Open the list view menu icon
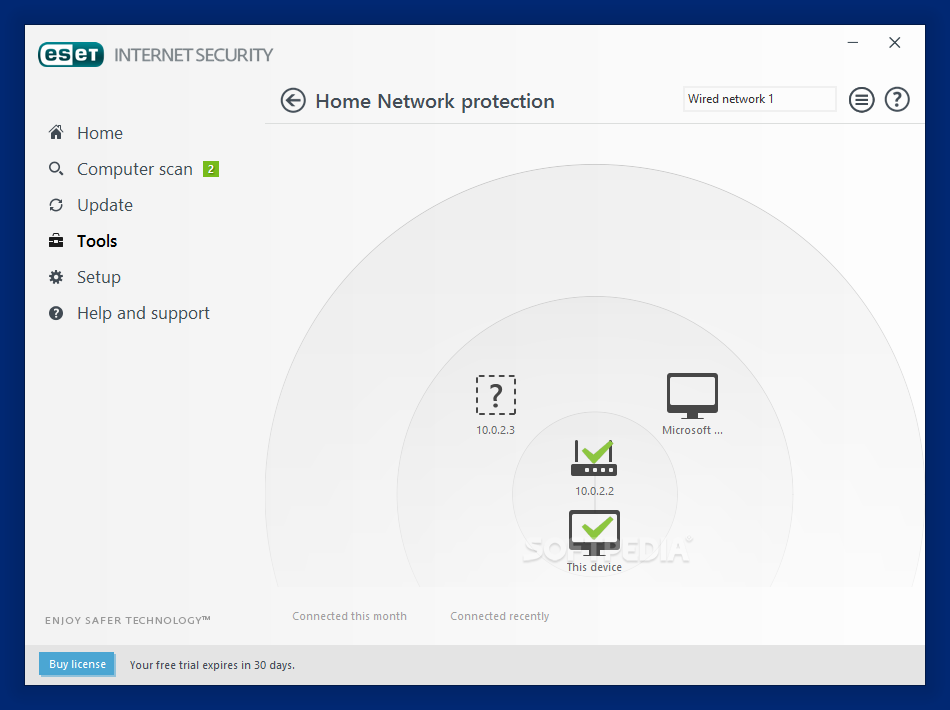 861,100
